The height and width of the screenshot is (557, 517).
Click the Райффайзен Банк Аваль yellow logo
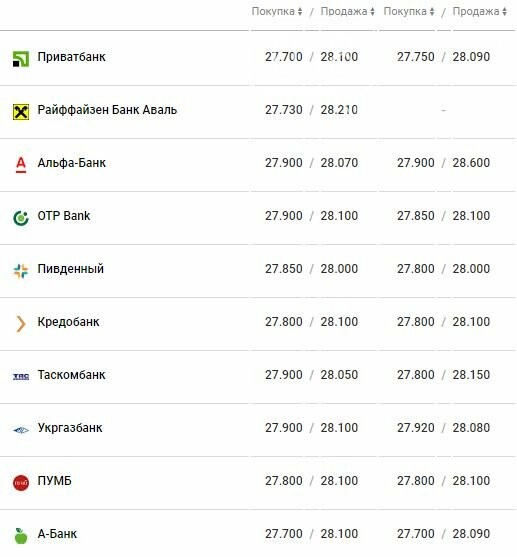pos(21,112)
